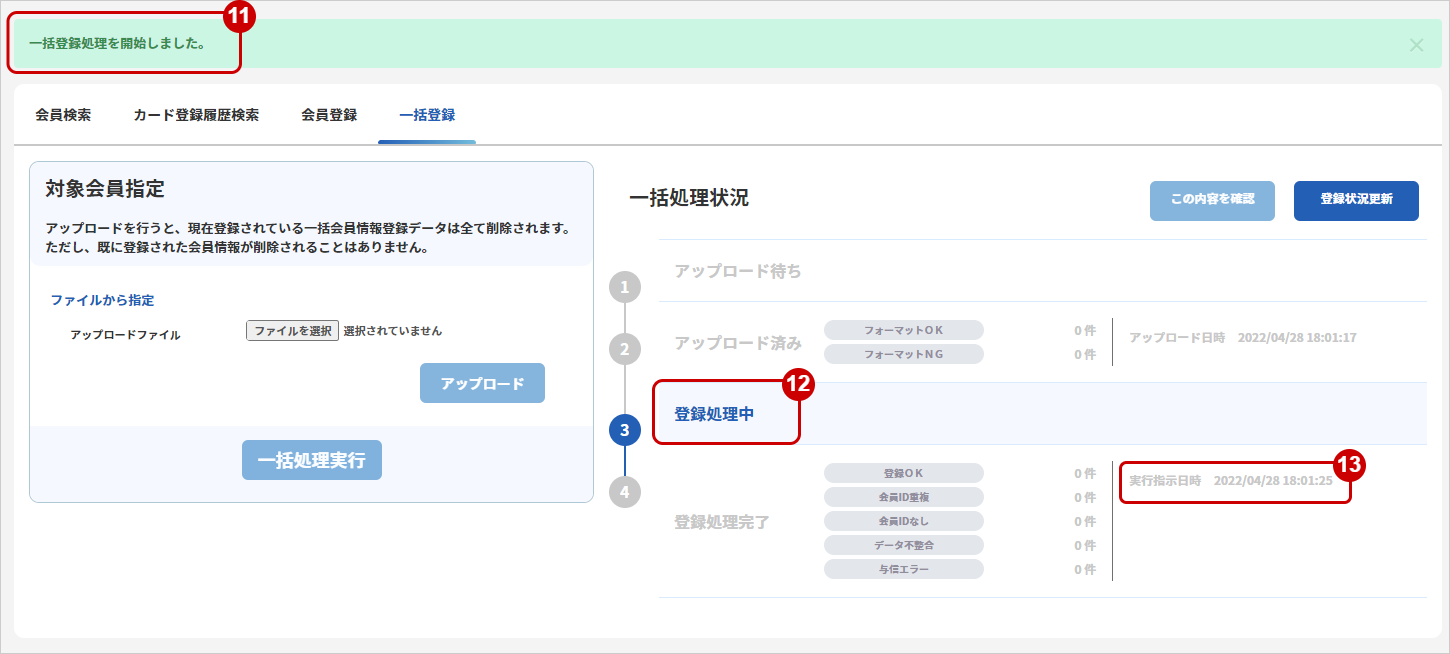1450x654 pixels.
Task: Select the データ不整合 status pill
Action: click(x=904, y=545)
